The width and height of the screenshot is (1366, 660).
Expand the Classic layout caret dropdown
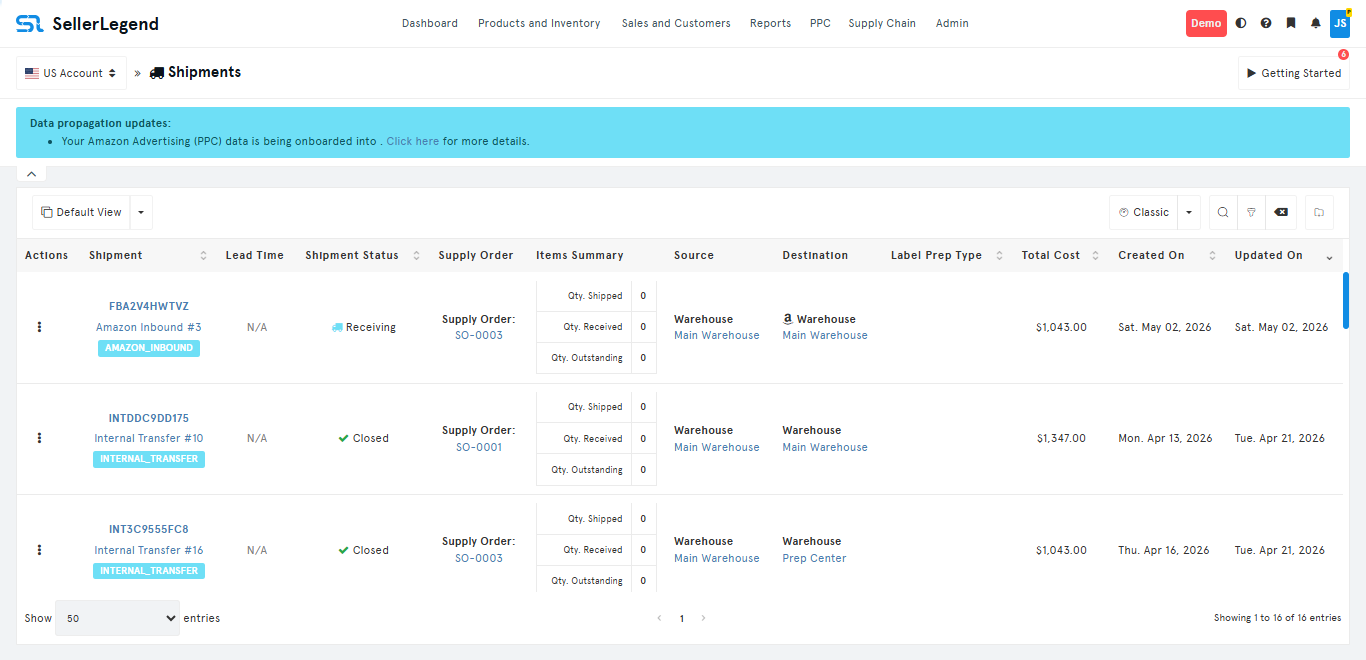pos(1189,212)
